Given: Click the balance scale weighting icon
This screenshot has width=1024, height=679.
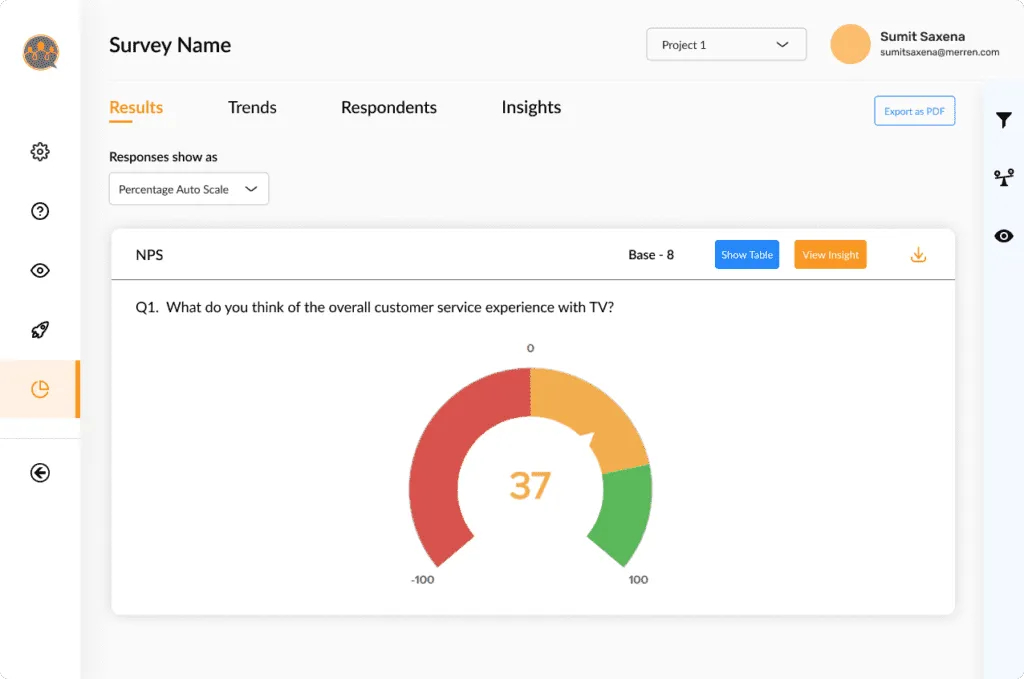Looking at the screenshot, I should click(1004, 177).
